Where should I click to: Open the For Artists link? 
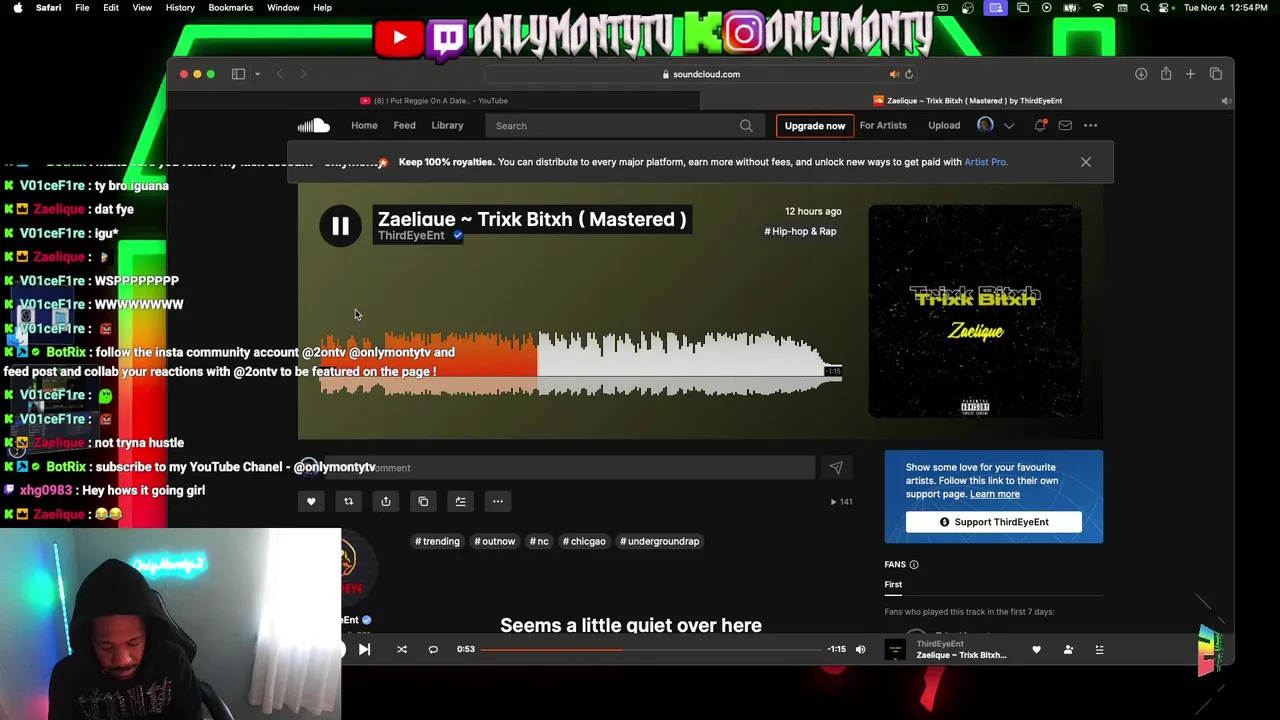pos(883,126)
